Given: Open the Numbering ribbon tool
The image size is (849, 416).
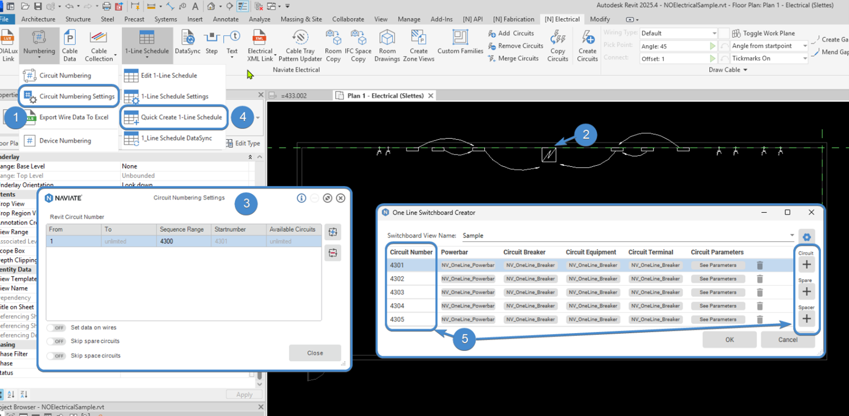Looking at the screenshot, I should (x=39, y=44).
